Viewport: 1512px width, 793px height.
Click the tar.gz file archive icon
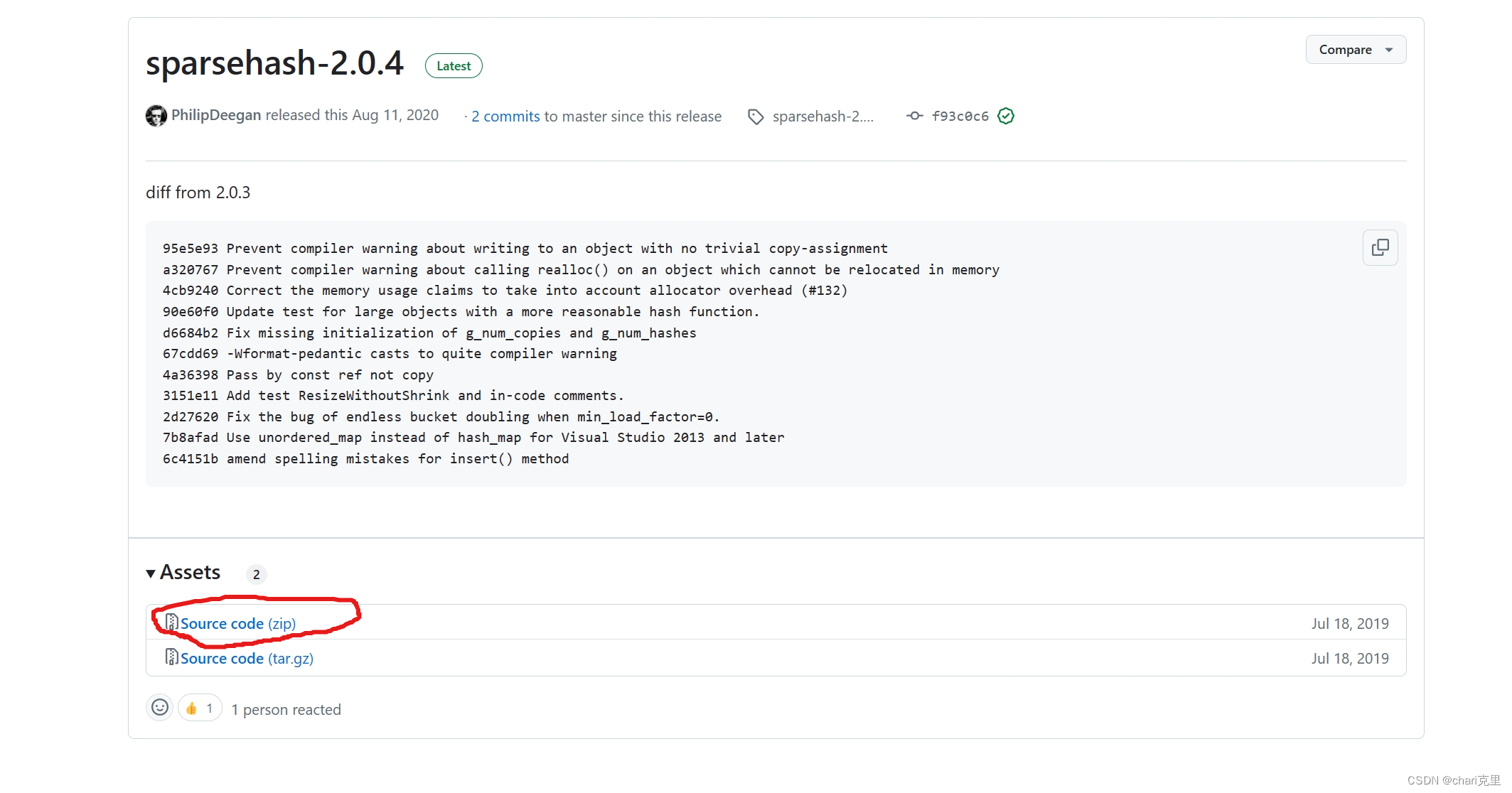click(171, 657)
